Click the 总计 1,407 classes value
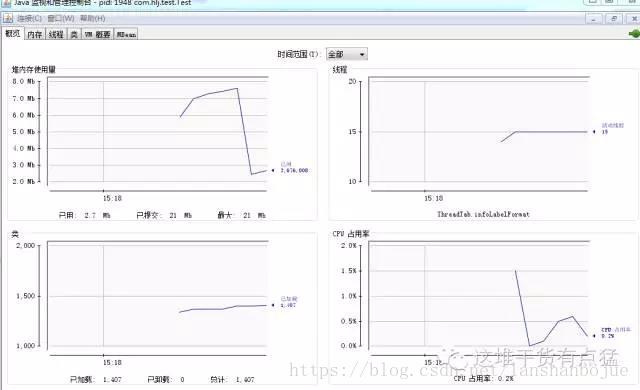 coord(232,379)
